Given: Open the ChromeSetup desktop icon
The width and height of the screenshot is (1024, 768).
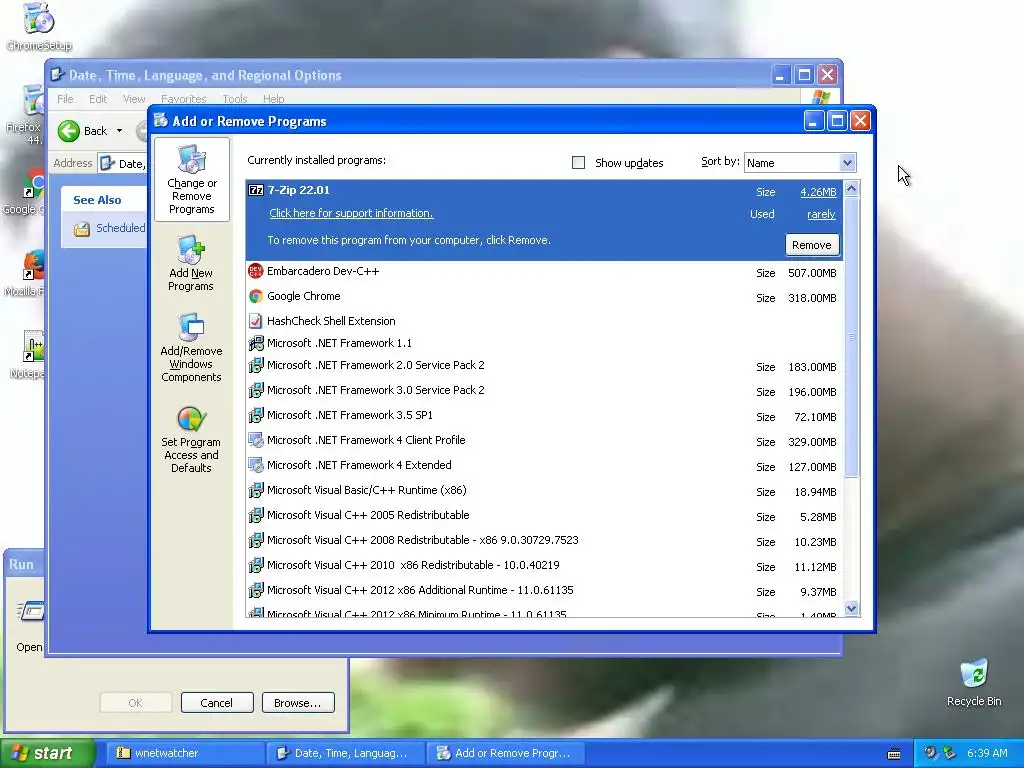Looking at the screenshot, I should (x=39, y=18).
